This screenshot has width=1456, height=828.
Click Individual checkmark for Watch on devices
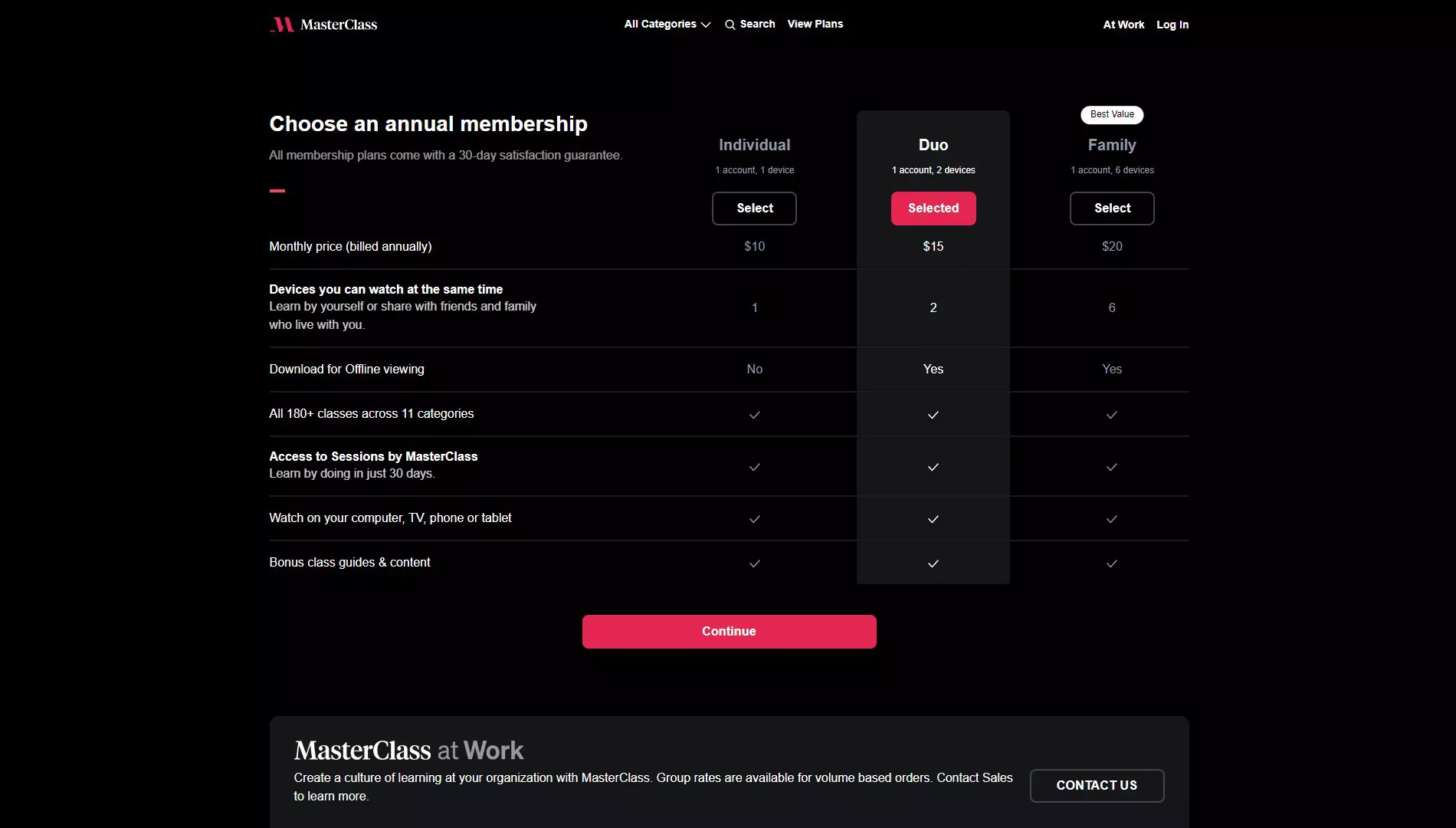click(754, 519)
